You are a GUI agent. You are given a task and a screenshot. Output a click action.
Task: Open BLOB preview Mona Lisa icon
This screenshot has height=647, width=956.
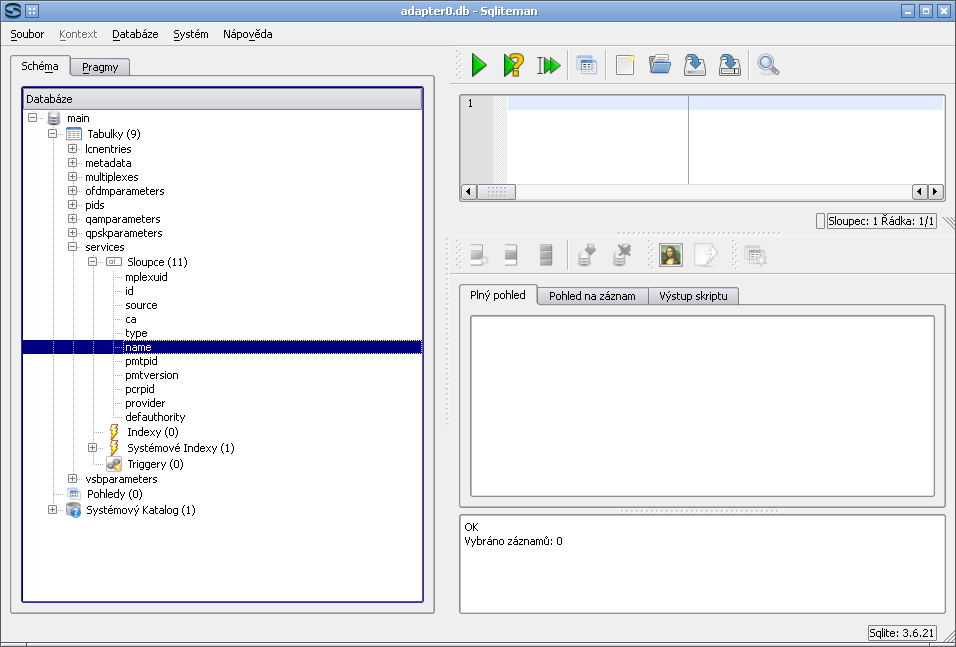671,255
